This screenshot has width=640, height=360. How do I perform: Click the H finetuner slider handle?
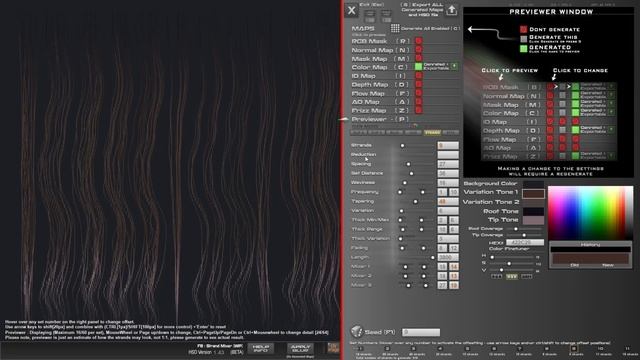coord(492,257)
